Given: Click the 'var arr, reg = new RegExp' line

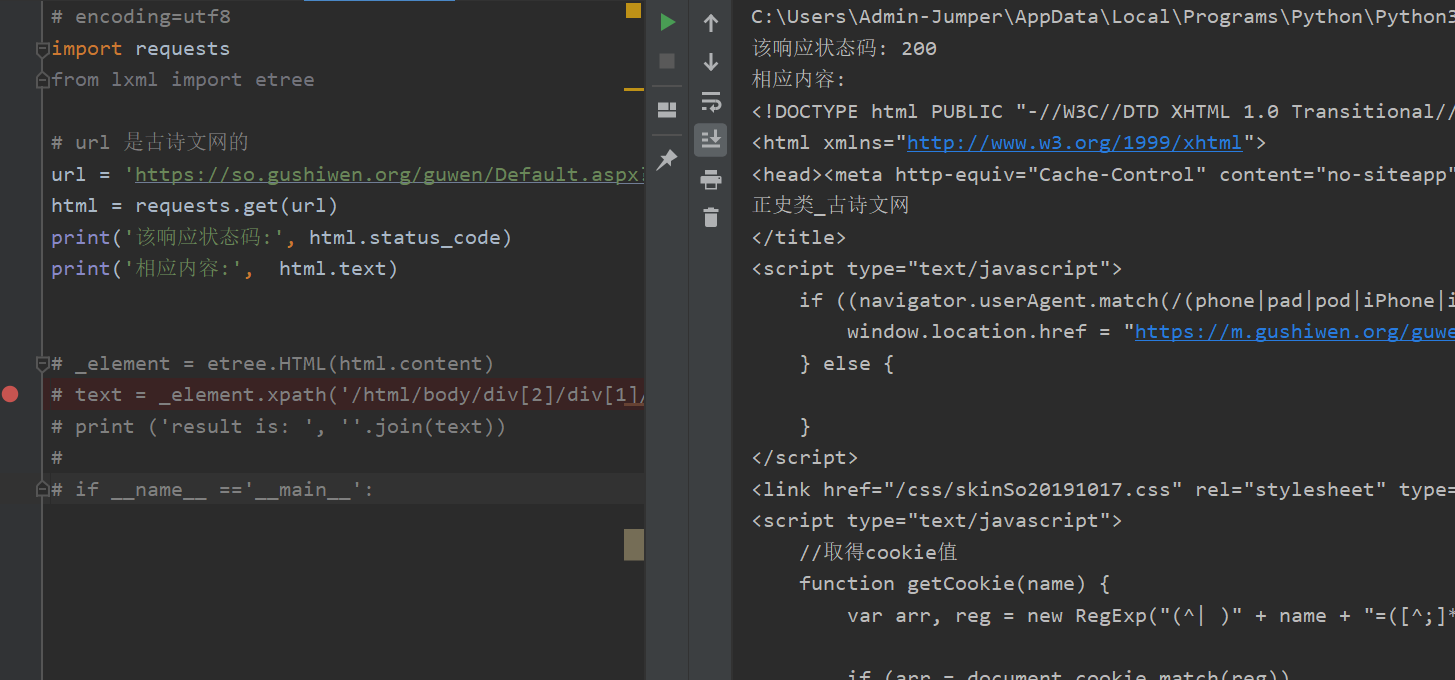Looking at the screenshot, I should [1151, 615].
